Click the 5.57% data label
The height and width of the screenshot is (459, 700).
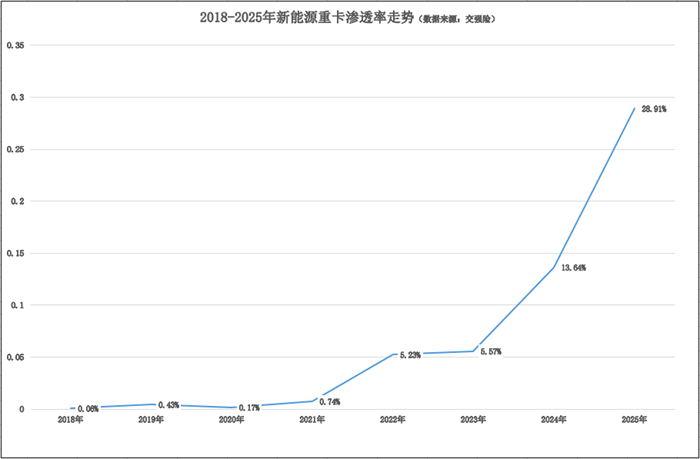tap(492, 352)
